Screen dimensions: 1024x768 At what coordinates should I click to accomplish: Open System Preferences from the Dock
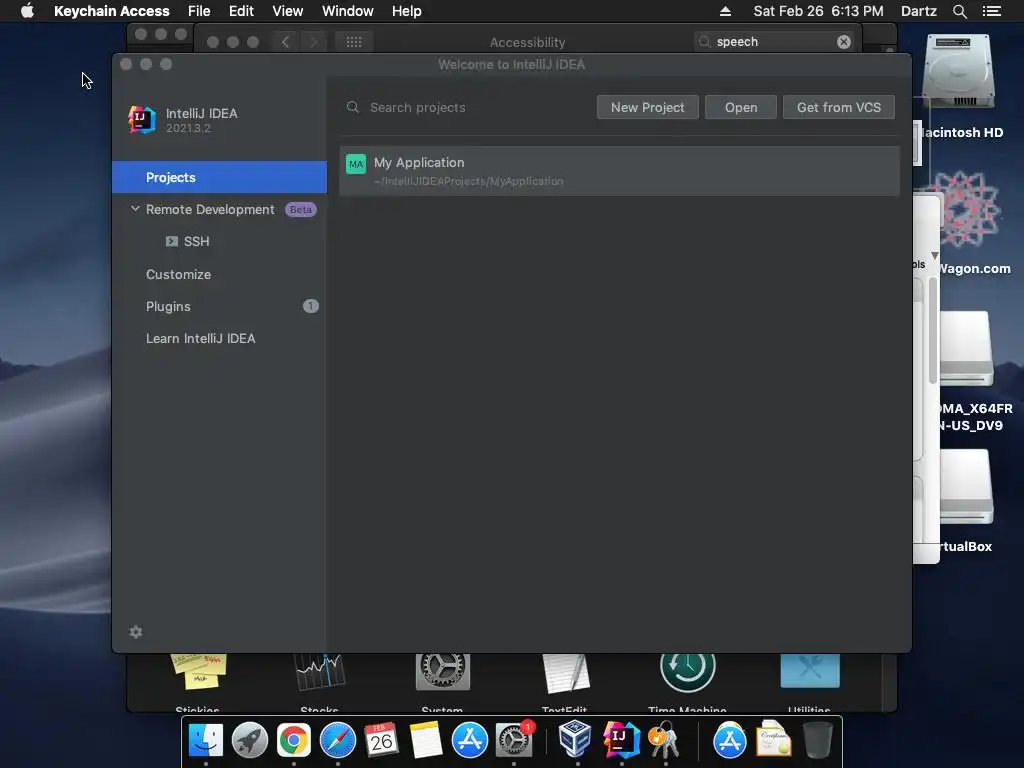pos(513,740)
